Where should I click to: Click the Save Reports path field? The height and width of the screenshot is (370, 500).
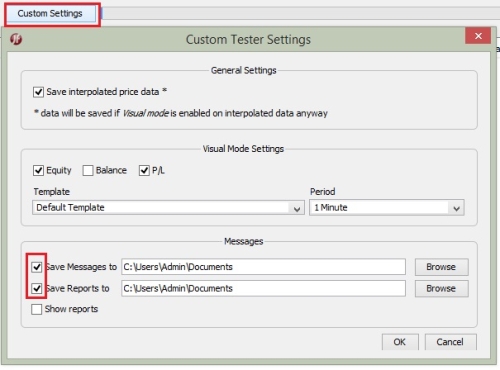point(263,288)
